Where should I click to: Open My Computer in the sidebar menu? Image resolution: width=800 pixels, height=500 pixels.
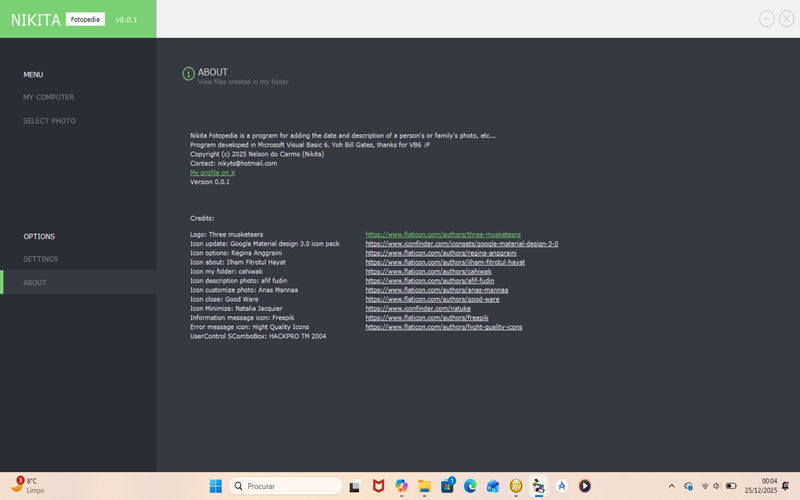point(49,97)
